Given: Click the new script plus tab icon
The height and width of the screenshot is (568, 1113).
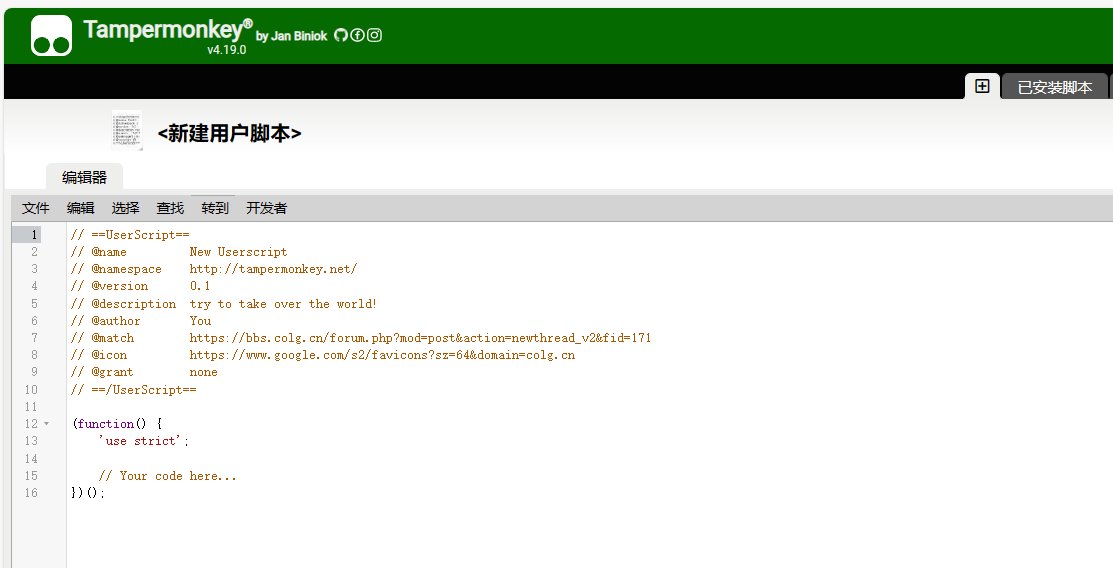Looking at the screenshot, I should pos(982,86).
